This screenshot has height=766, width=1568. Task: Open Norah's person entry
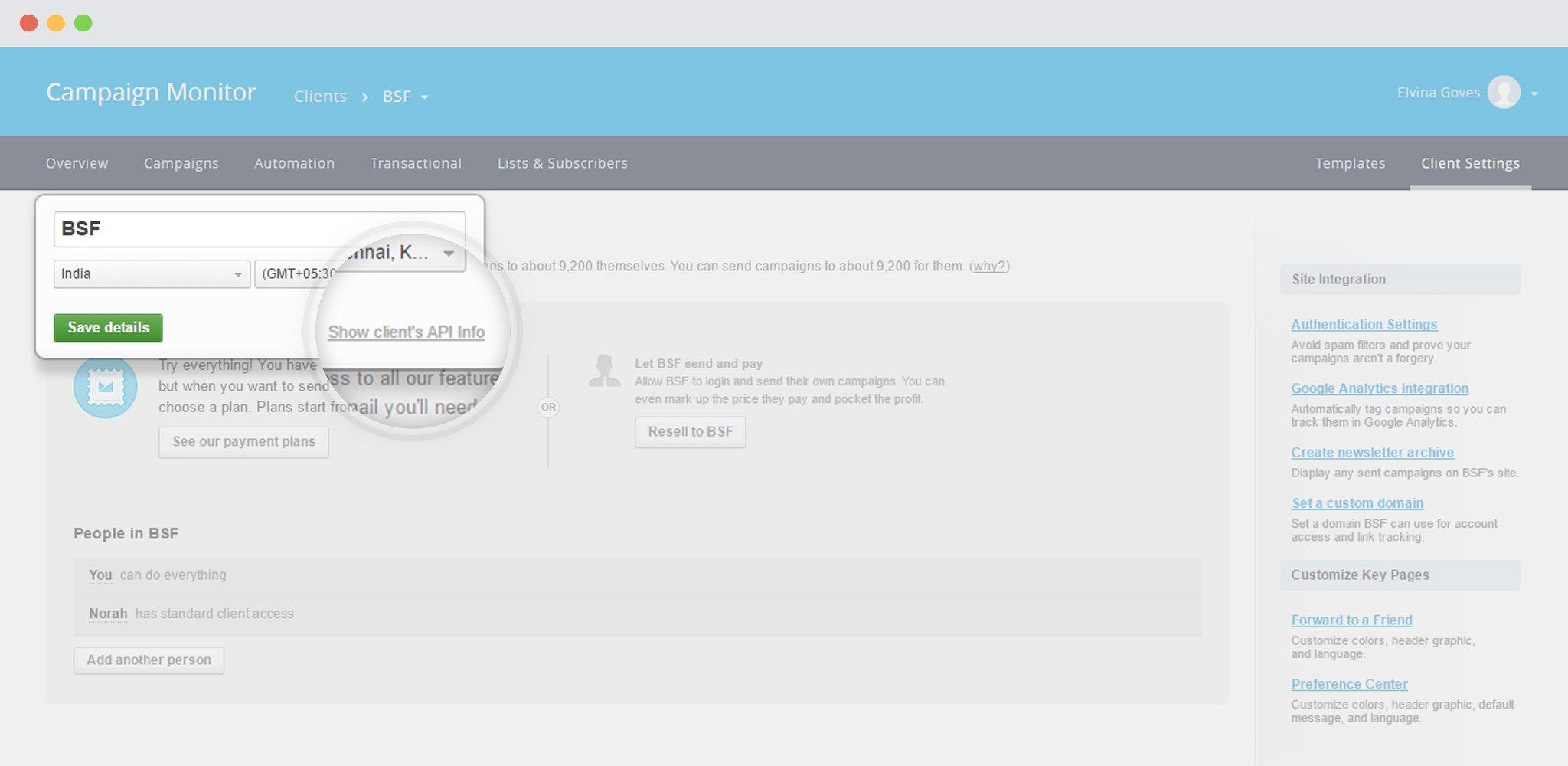pos(108,614)
